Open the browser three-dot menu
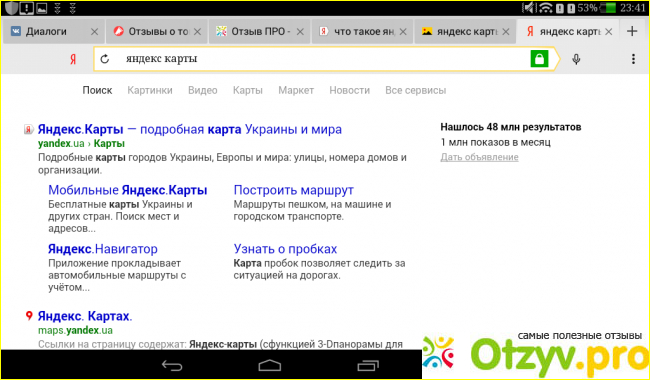Screen dimensions: 650x380 pos(633,59)
